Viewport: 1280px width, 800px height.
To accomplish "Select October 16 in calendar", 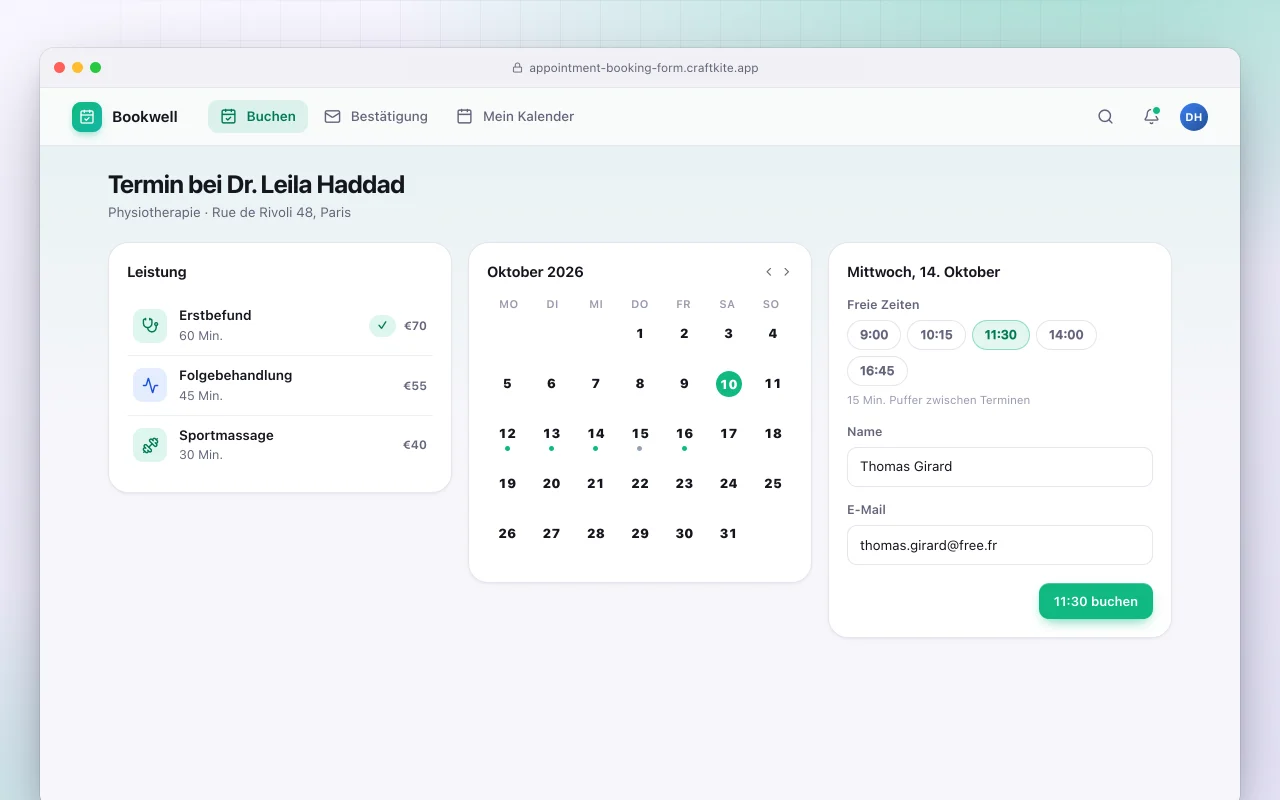I will pyautogui.click(x=684, y=434).
